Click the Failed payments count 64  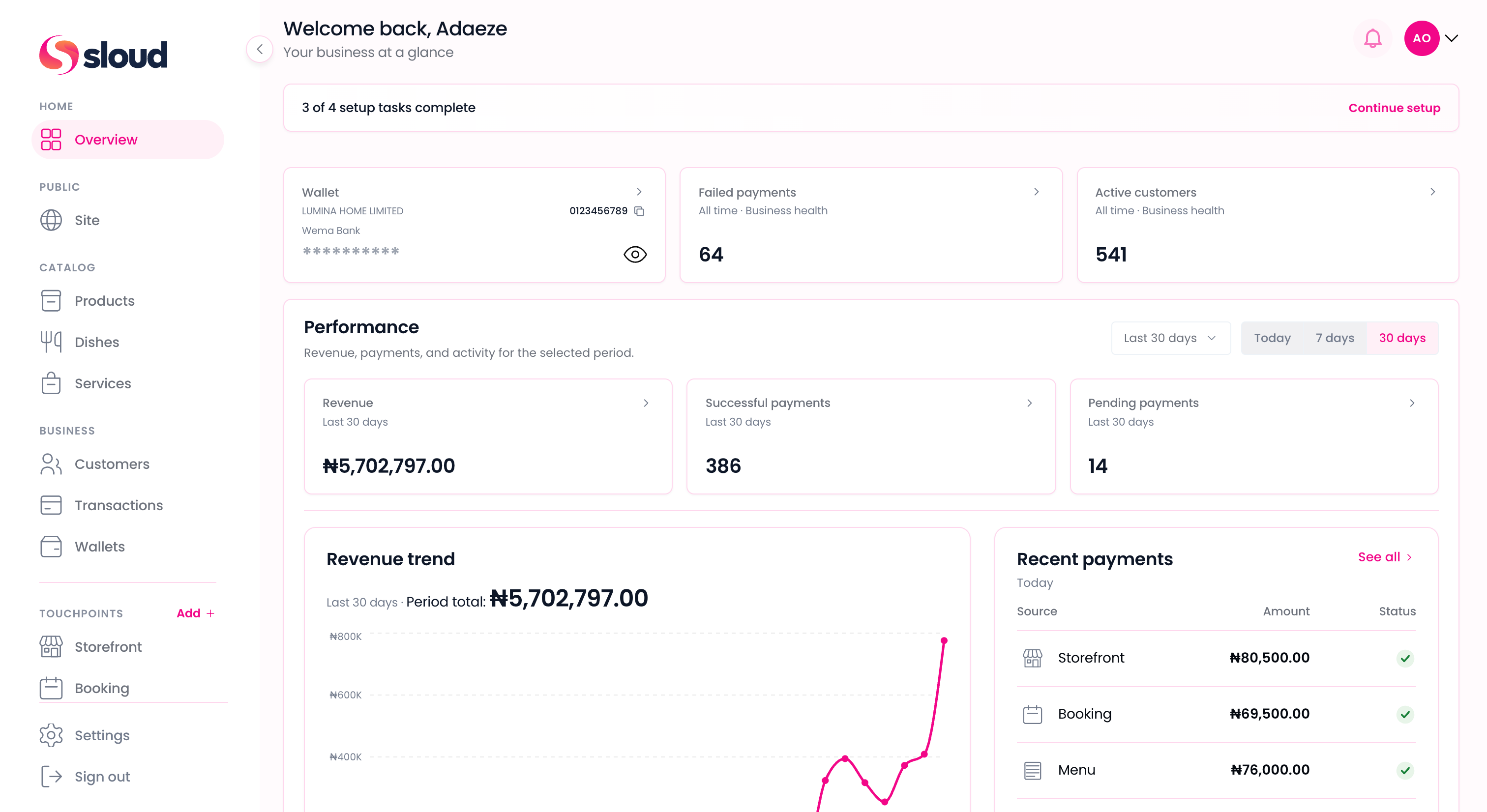[x=711, y=255]
